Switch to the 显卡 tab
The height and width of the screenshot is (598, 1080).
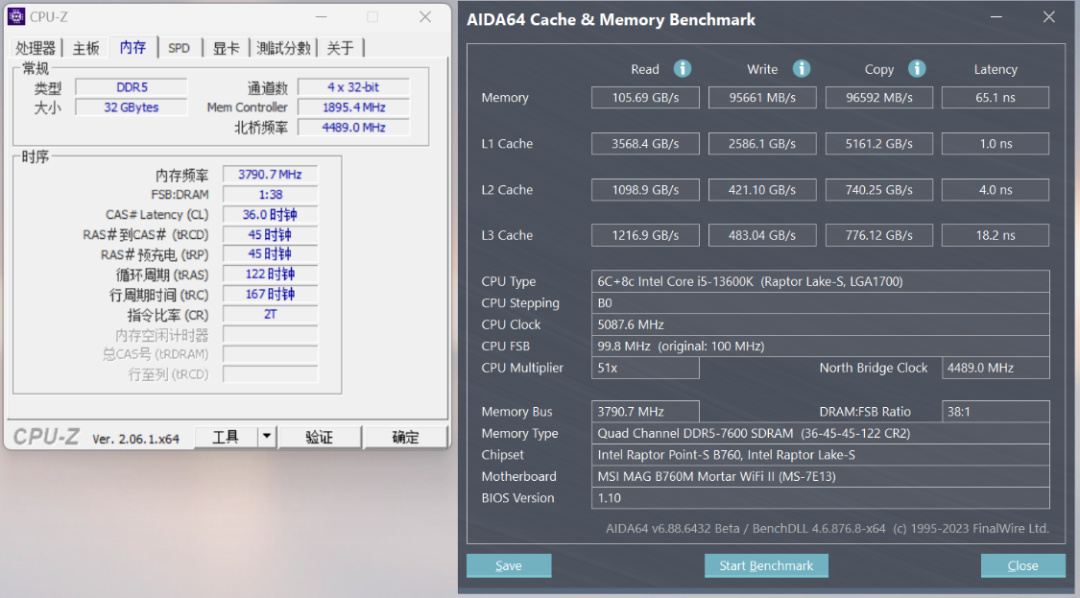point(226,48)
